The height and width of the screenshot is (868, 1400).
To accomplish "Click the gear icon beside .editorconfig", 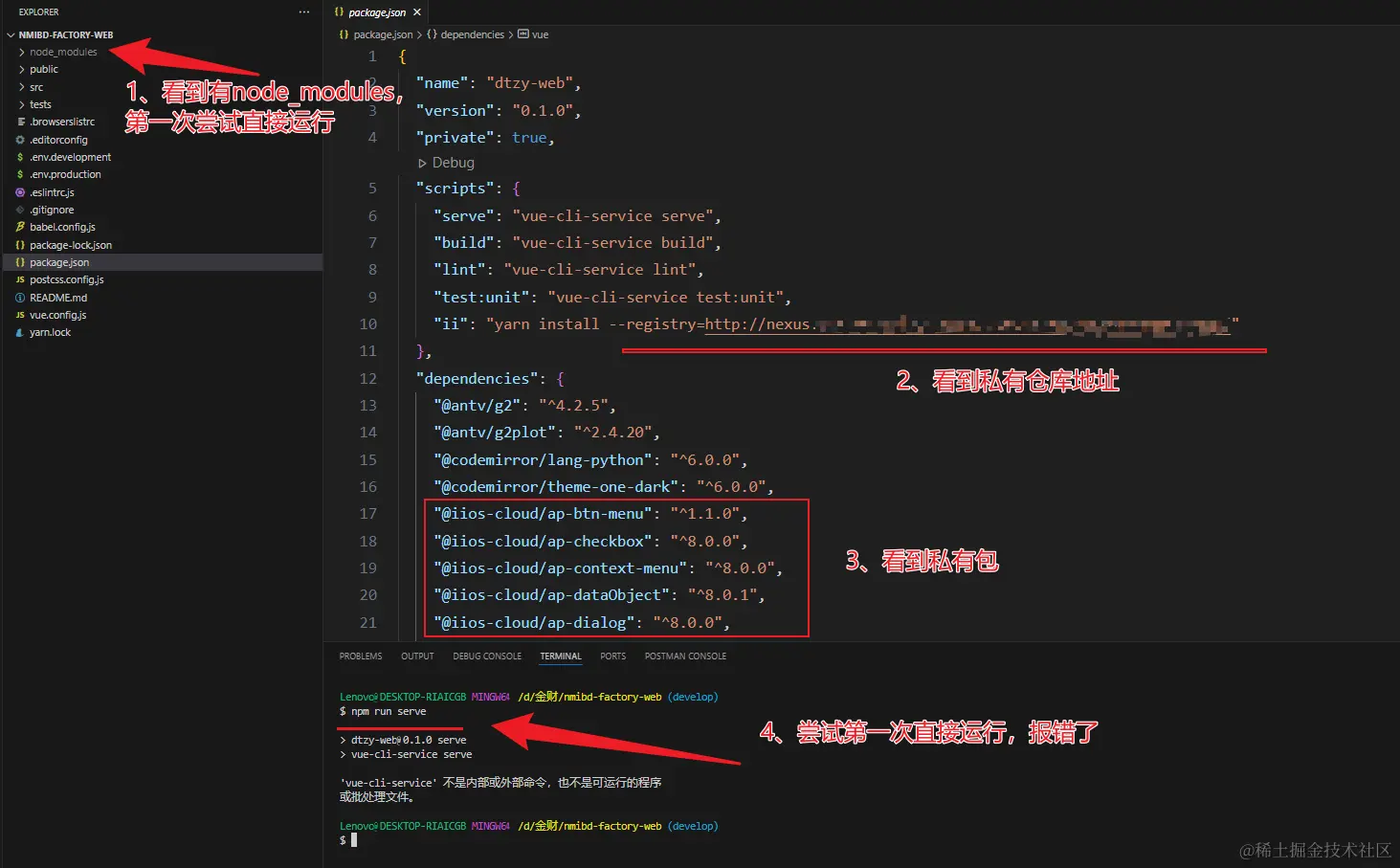I will coord(20,140).
